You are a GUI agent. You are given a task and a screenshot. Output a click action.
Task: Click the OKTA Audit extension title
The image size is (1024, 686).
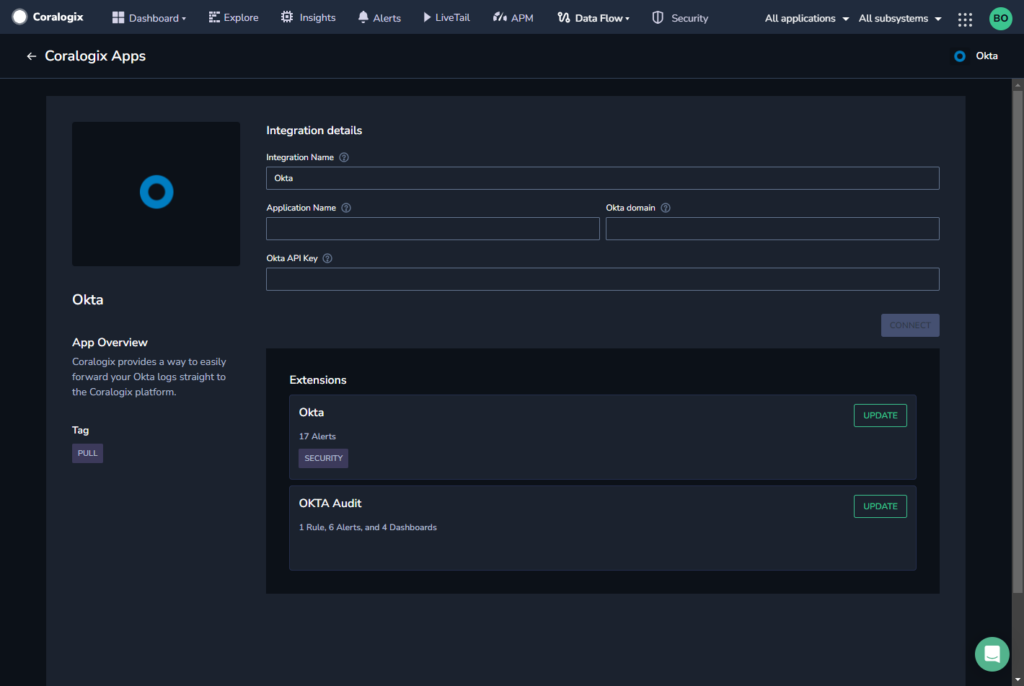click(x=330, y=503)
